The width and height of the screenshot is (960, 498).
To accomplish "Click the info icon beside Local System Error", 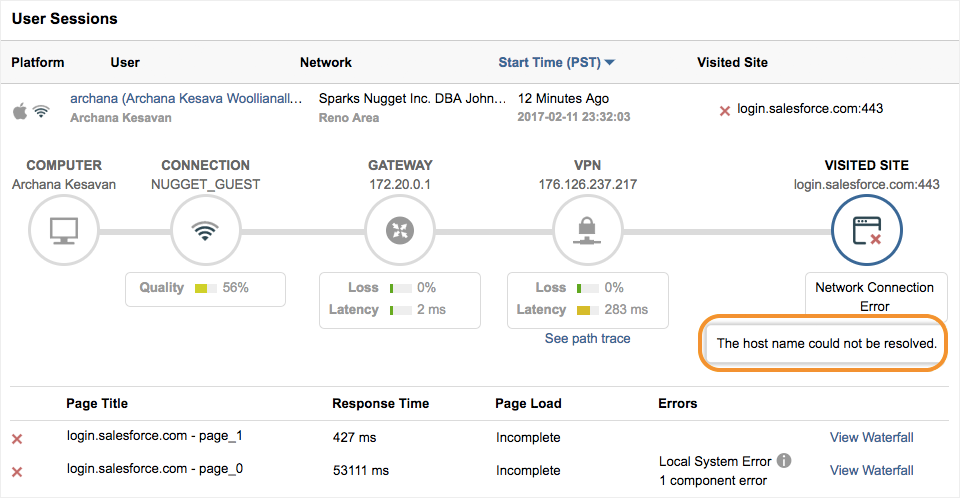I will tap(784, 461).
